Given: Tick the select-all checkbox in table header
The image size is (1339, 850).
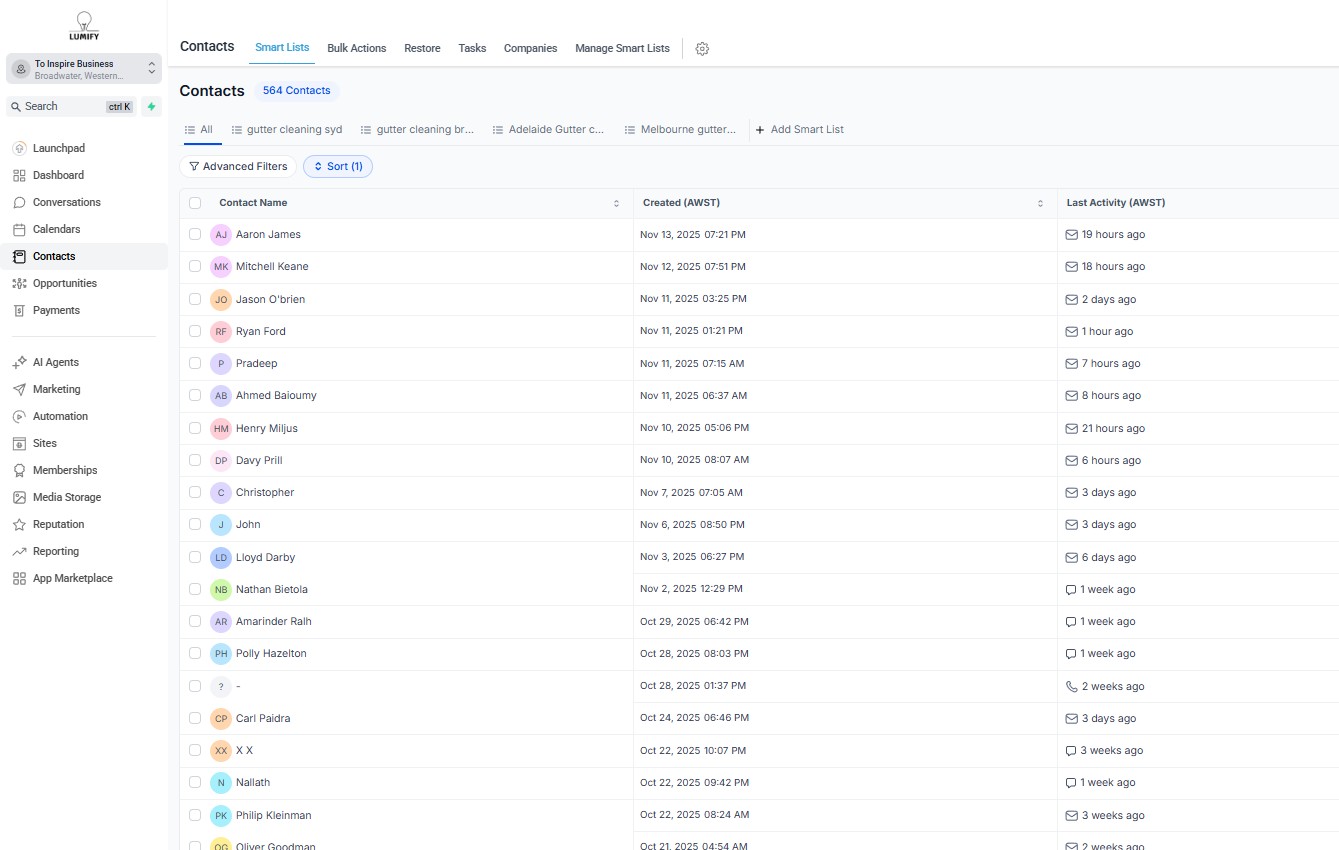Looking at the screenshot, I should click(x=195, y=203).
